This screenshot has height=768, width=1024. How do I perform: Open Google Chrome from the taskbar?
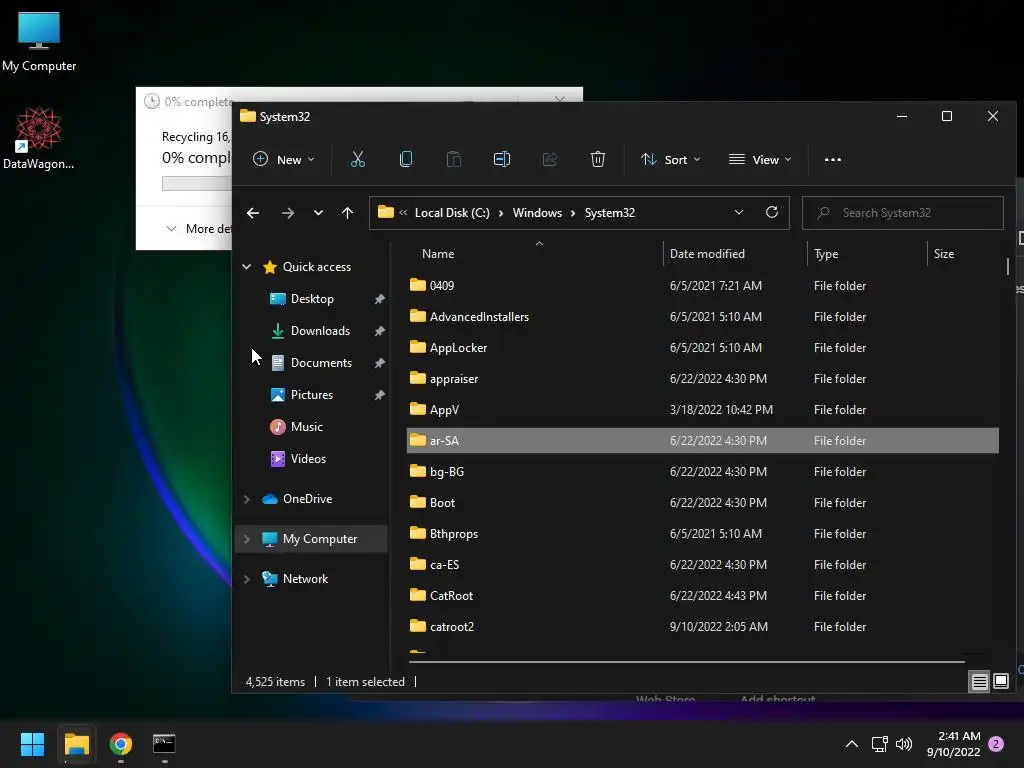click(x=121, y=744)
